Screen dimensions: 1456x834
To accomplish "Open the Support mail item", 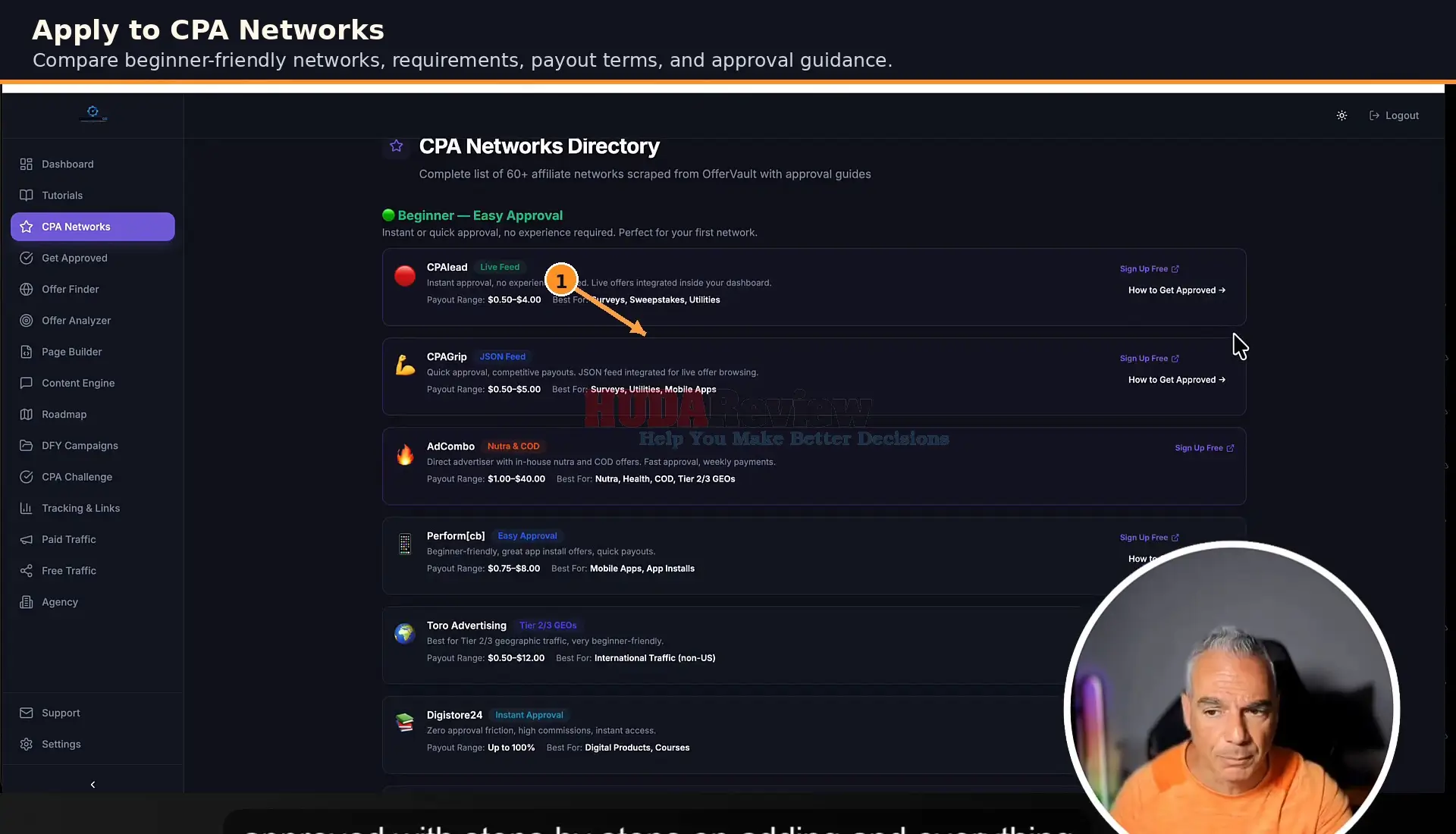I will pos(93,713).
